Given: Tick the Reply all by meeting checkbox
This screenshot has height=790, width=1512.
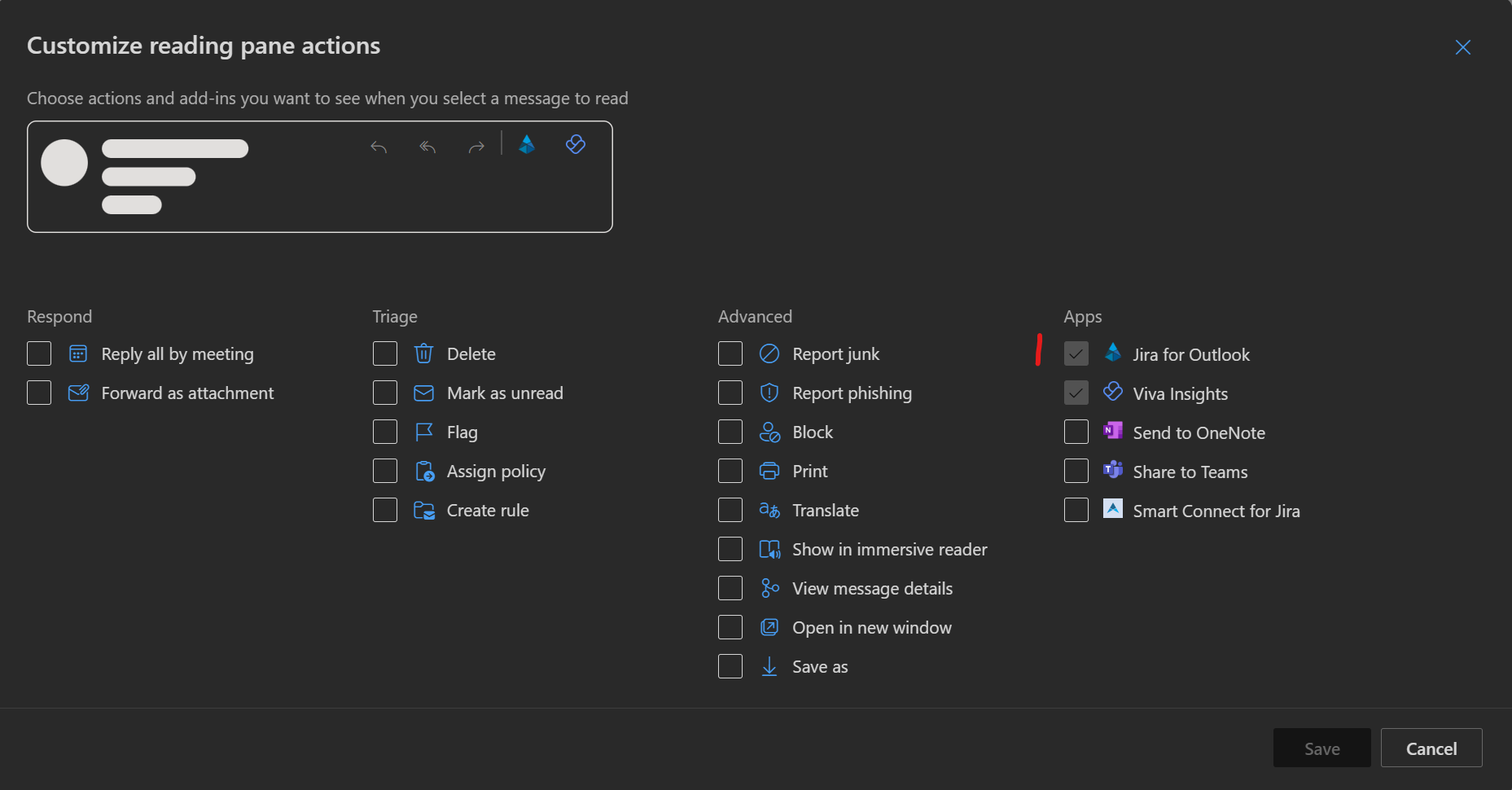Looking at the screenshot, I should (39, 354).
